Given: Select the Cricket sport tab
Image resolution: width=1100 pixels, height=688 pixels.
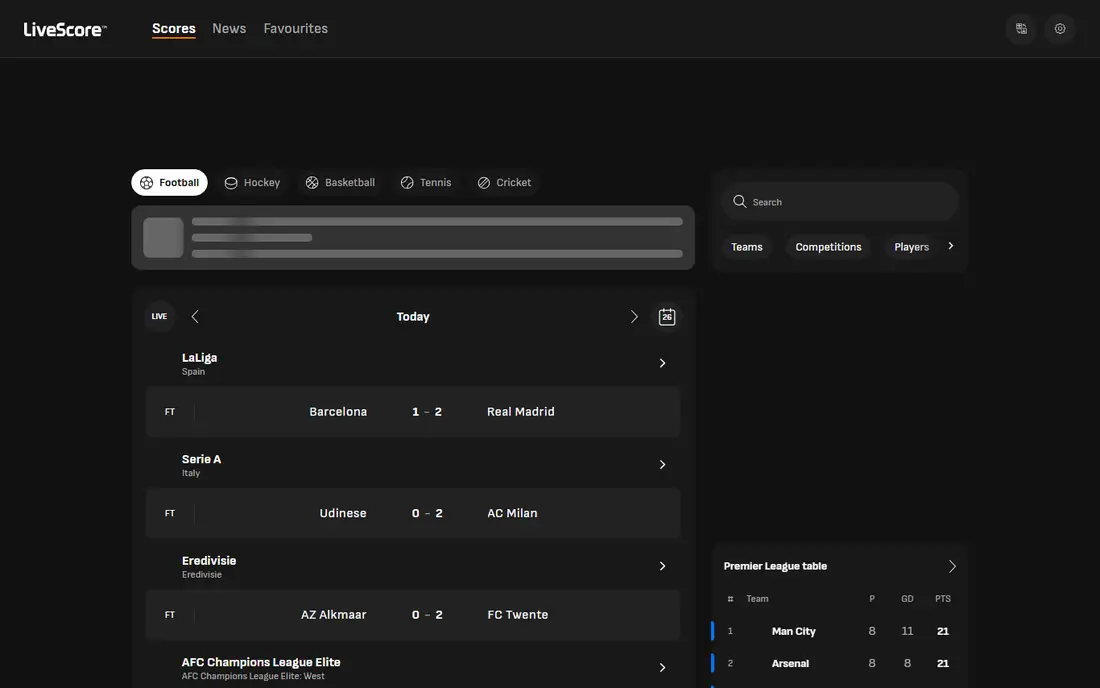Looking at the screenshot, I should click(x=504, y=182).
